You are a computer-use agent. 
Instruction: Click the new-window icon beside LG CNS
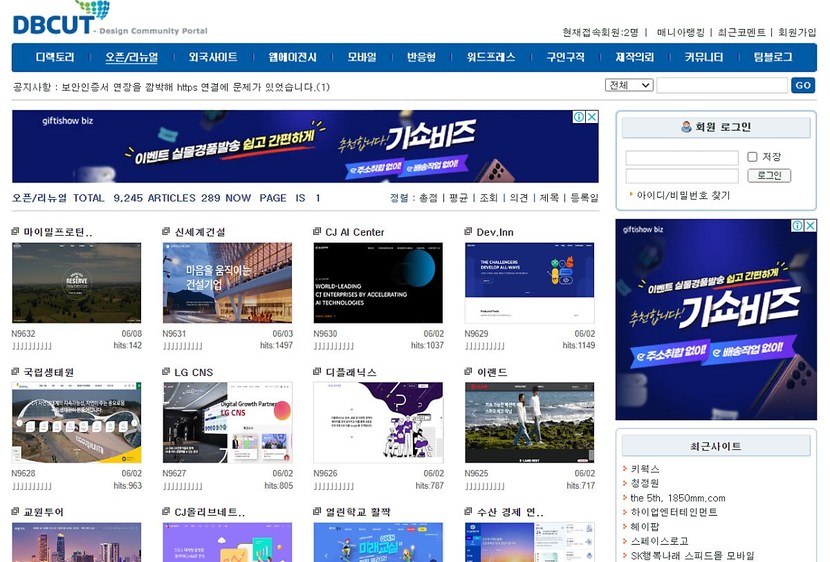tap(166, 372)
